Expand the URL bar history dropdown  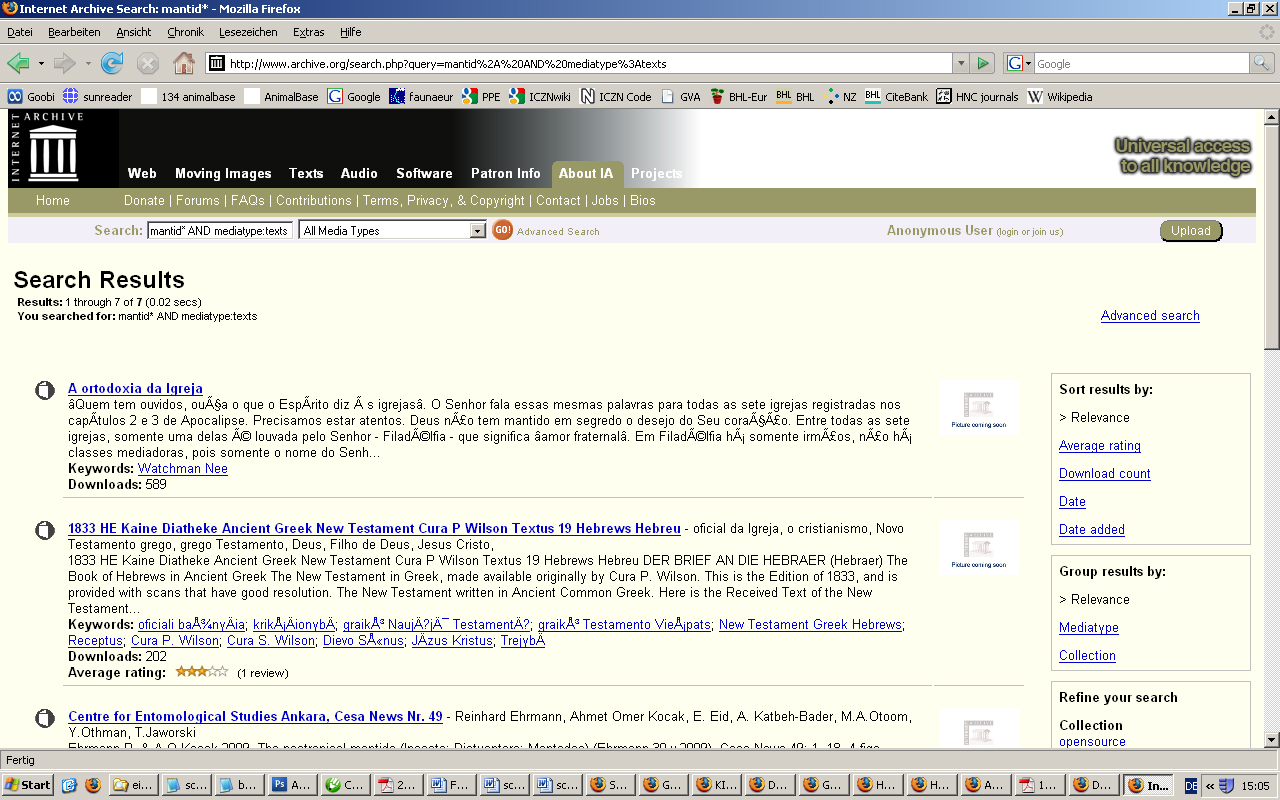tap(961, 64)
